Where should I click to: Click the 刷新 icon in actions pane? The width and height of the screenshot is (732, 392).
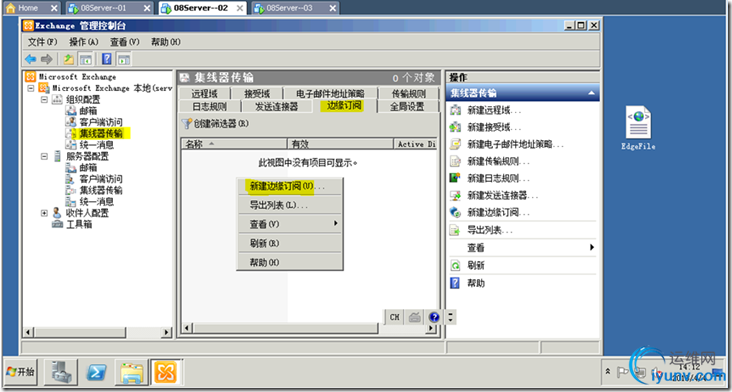click(x=455, y=266)
